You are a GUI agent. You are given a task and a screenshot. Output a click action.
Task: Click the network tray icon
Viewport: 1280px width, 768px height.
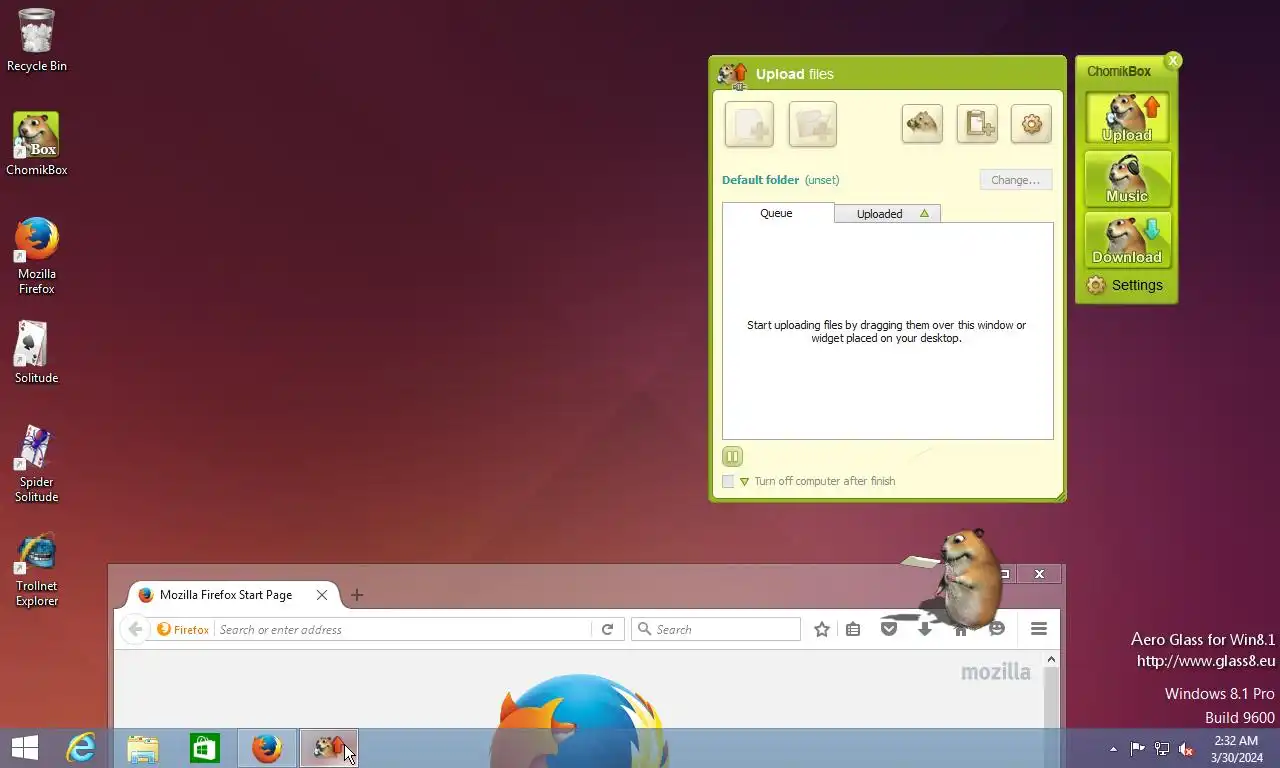pyautogui.click(x=1162, y=749)
